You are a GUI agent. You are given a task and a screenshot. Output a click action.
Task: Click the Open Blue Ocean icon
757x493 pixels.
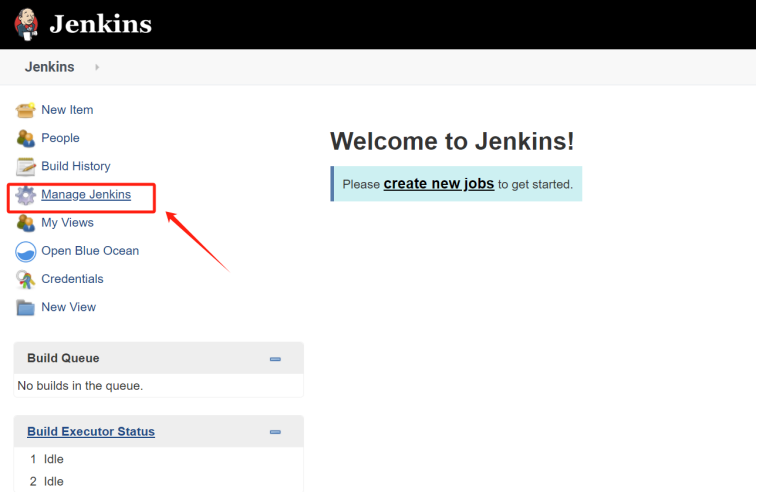coord(25,252)
